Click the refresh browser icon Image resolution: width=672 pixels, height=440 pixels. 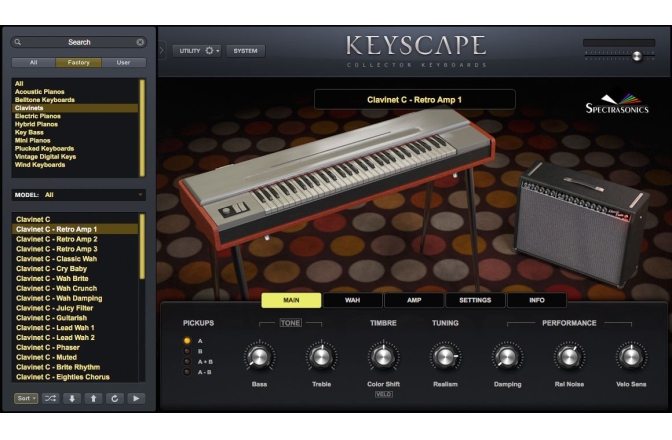(x=114, y=398)
